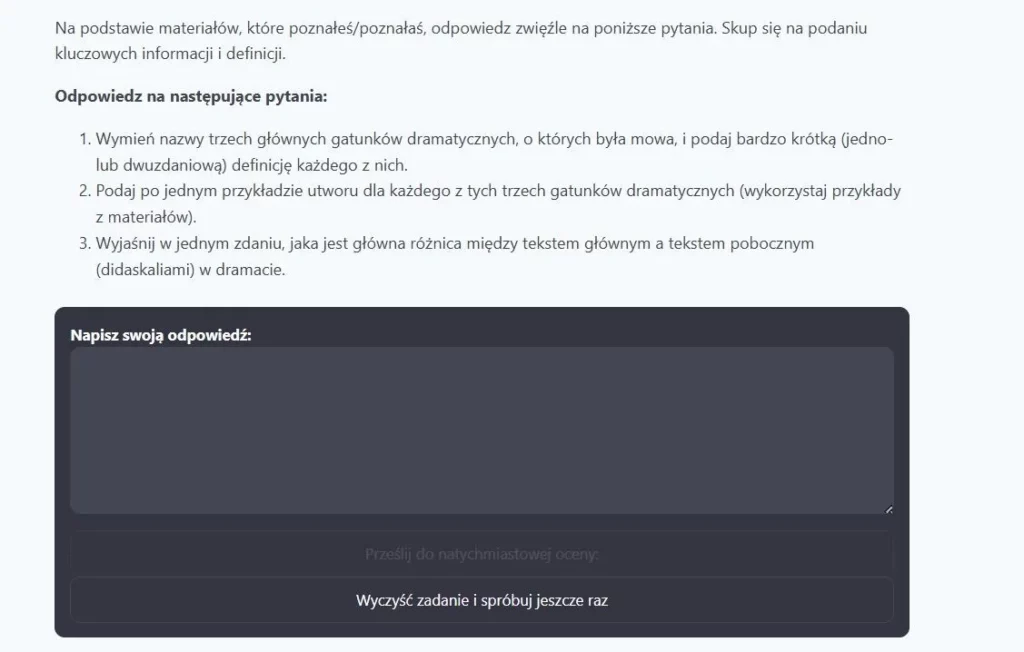
Task: Click the list number '3.' marker
Action: click(x=85, y=243)
